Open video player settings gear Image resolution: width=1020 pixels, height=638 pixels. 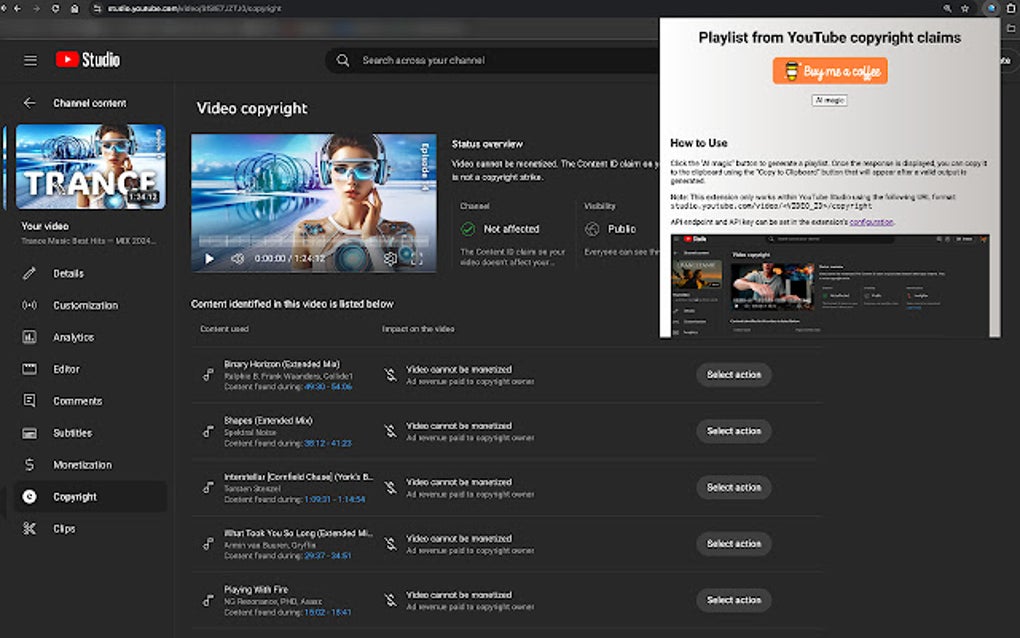390,259
